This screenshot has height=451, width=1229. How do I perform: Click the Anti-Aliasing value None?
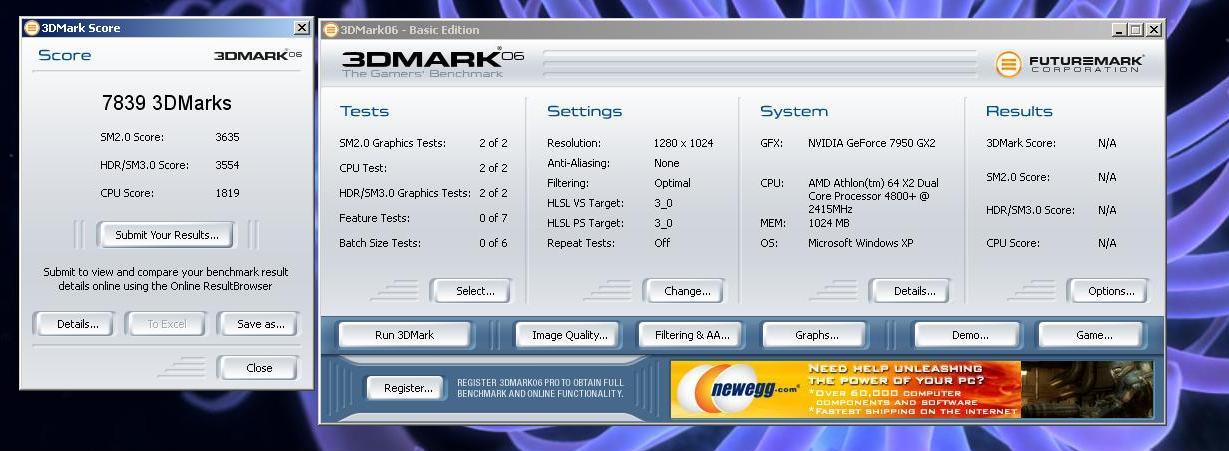[x=666, y=163]
